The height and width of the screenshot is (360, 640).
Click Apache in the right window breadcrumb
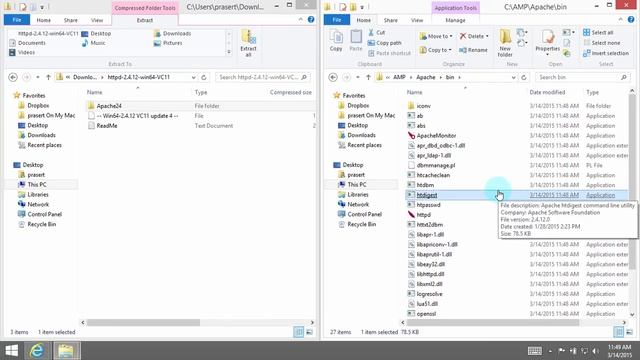tap(425, 77)
